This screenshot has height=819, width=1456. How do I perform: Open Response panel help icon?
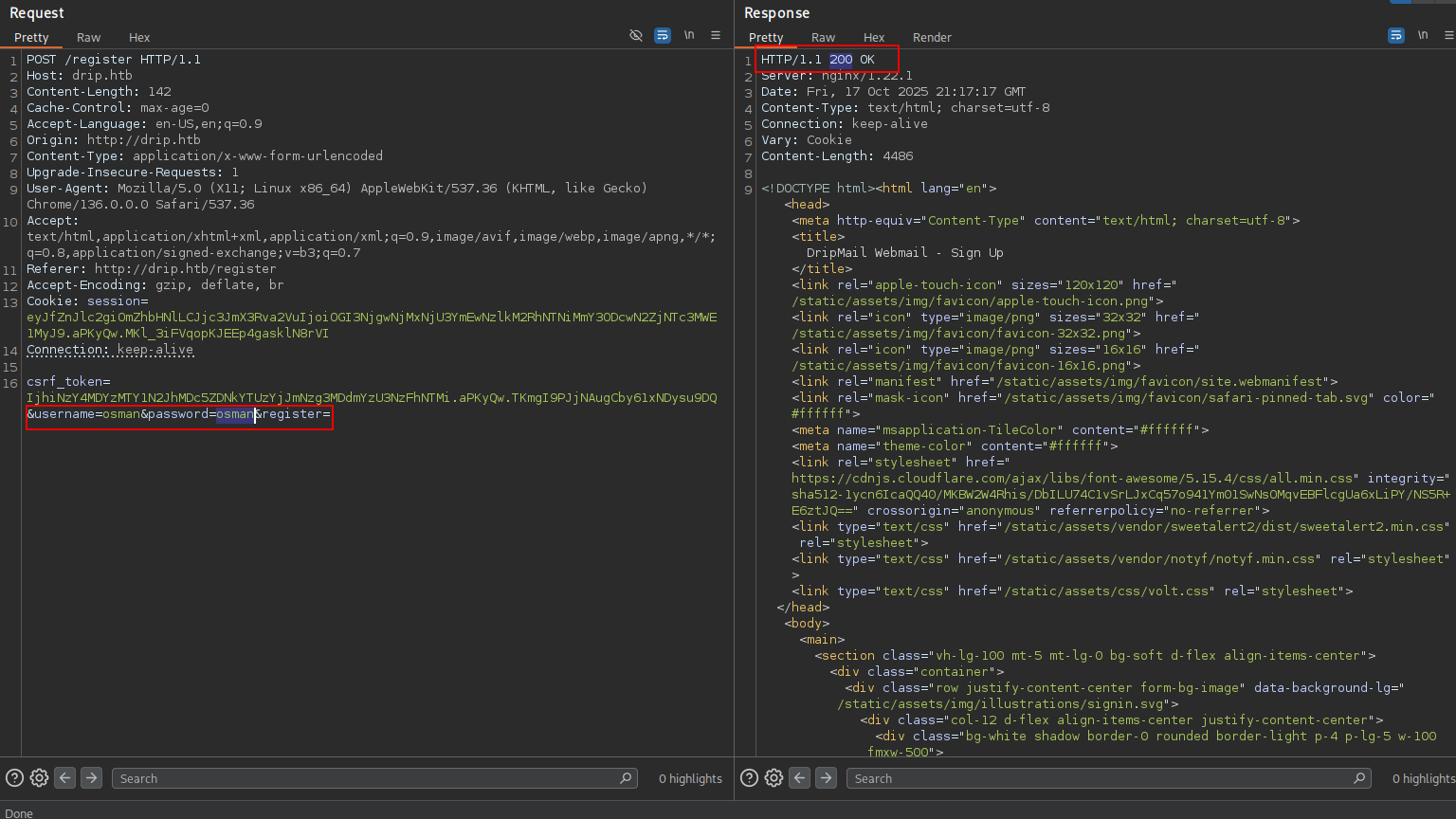(x=749, y=777)
